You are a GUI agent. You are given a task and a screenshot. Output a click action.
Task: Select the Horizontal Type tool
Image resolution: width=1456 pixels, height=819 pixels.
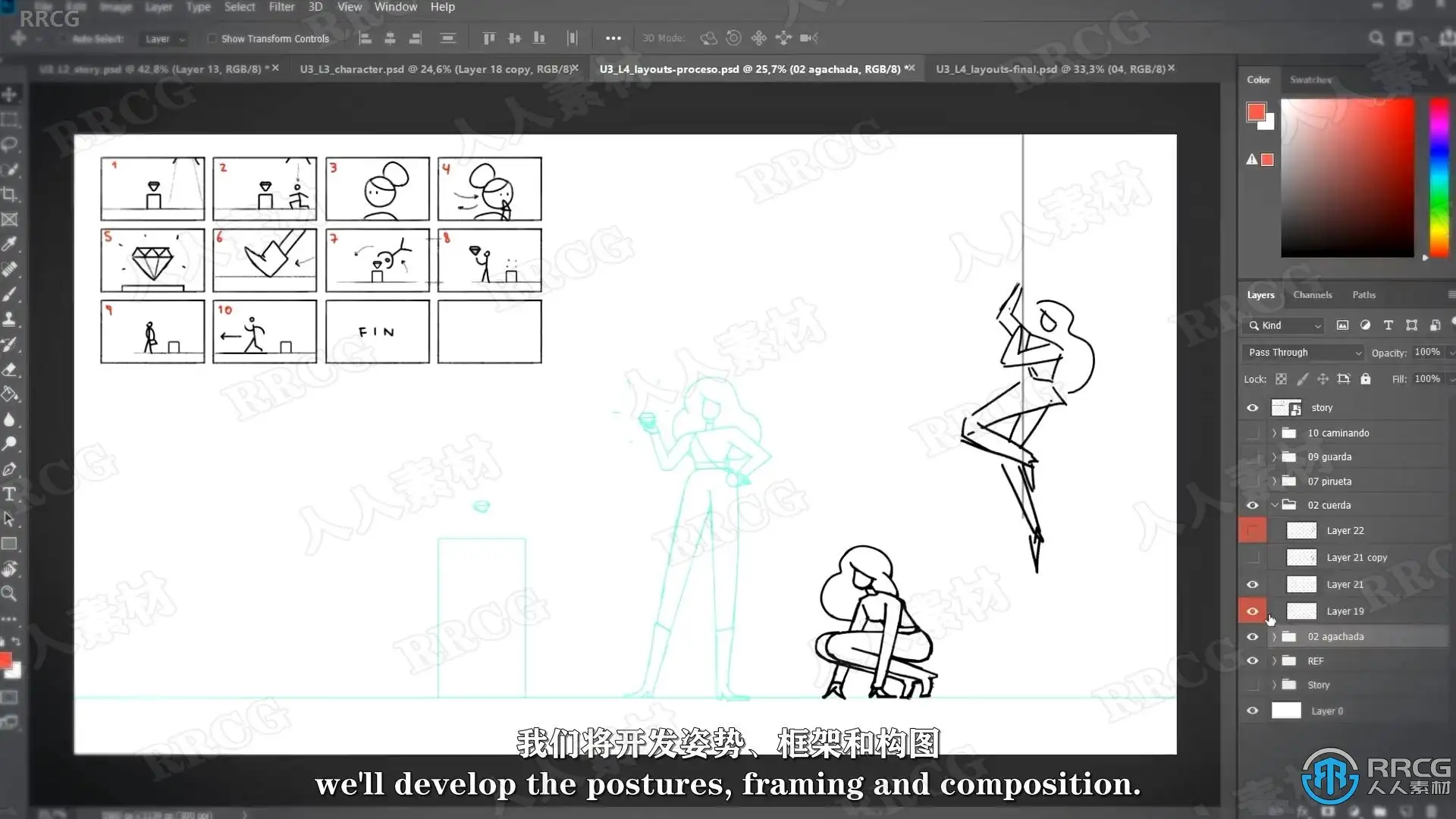click(10, 494)
